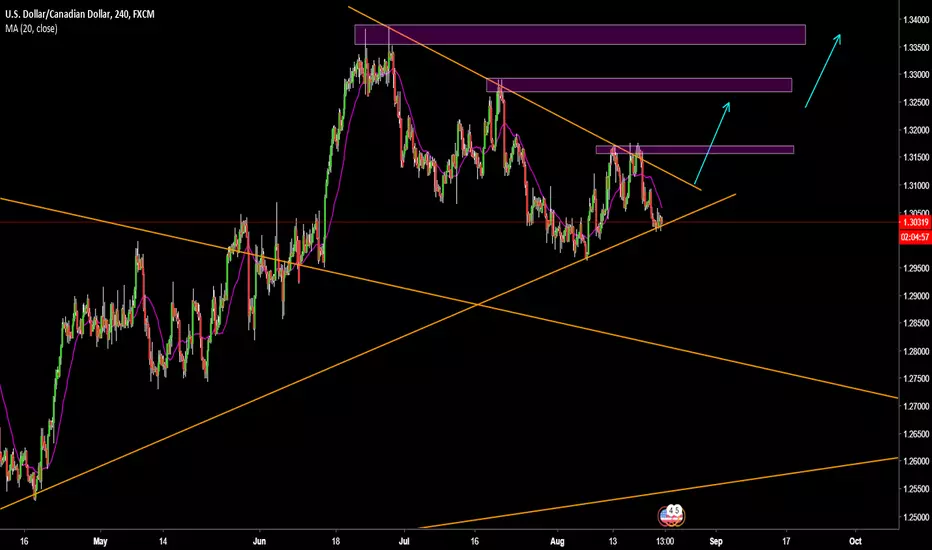Select the middle purple zone near 1.33000
The width and height of the screenshot is (932, 550).
639,85
